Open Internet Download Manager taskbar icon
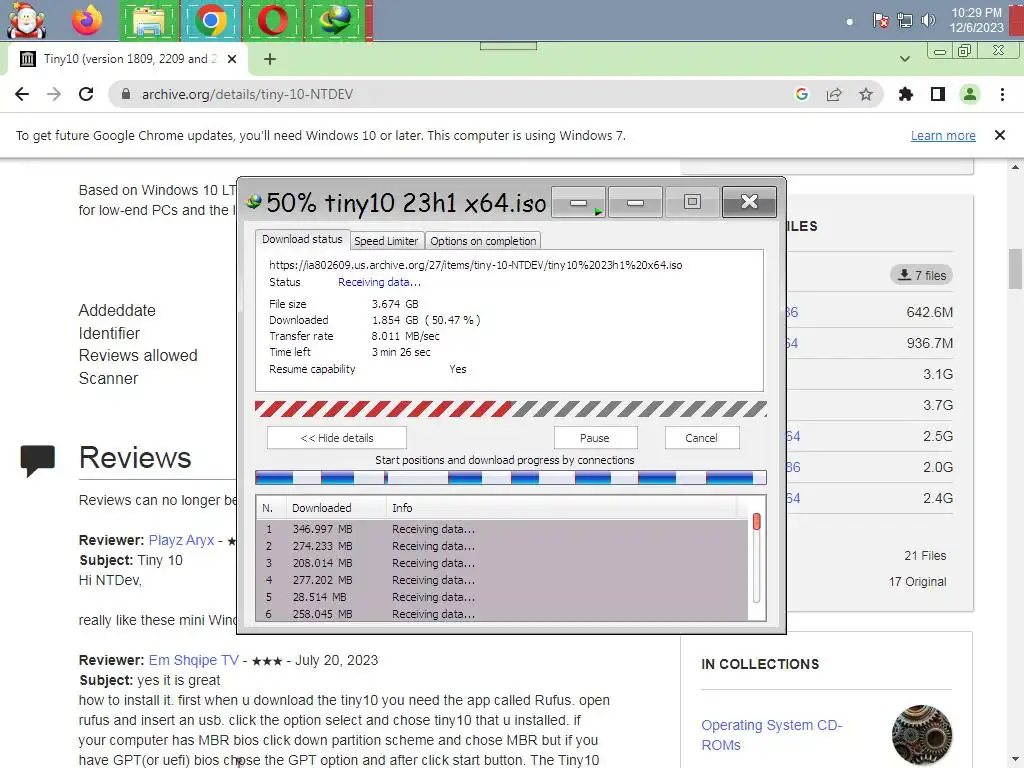1024x768 pixels. (x=334, y=21)
